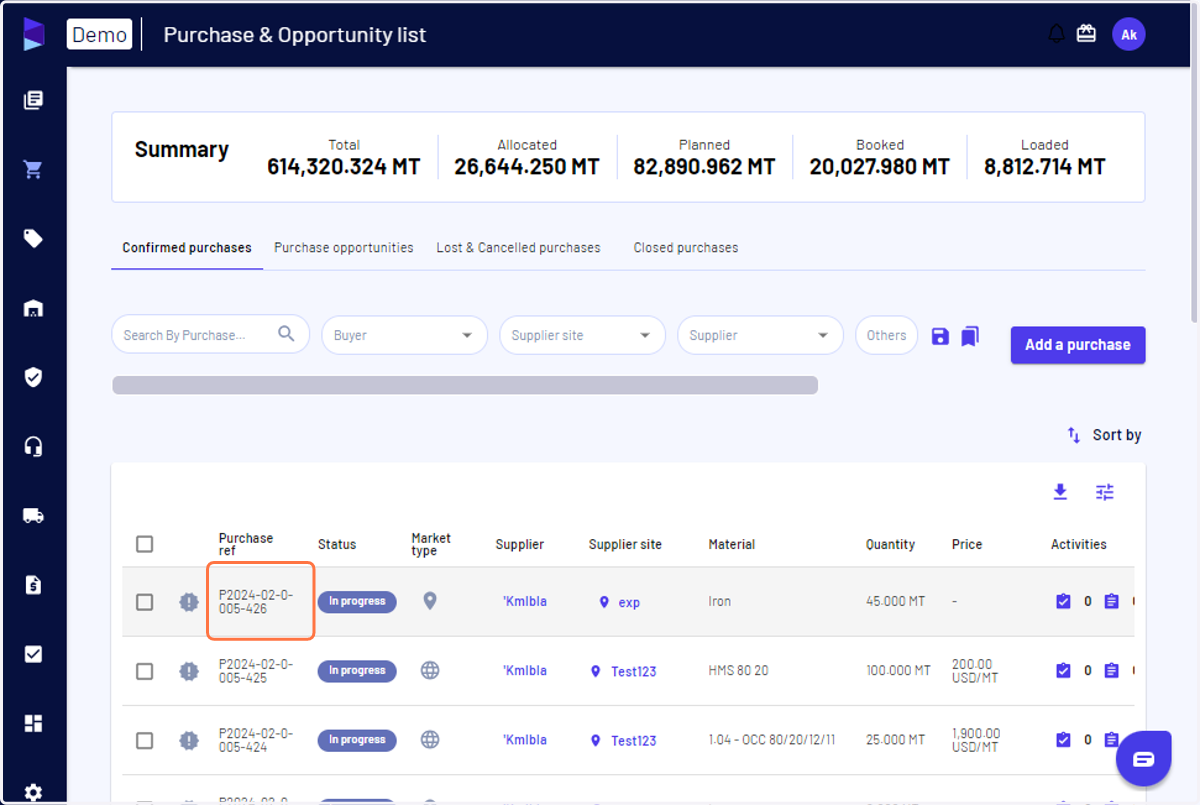Check the row P2024-02-0-005-424 checkbox
Image resolution: width=1200 pixels, height=805 pixels.
(145, 740)
